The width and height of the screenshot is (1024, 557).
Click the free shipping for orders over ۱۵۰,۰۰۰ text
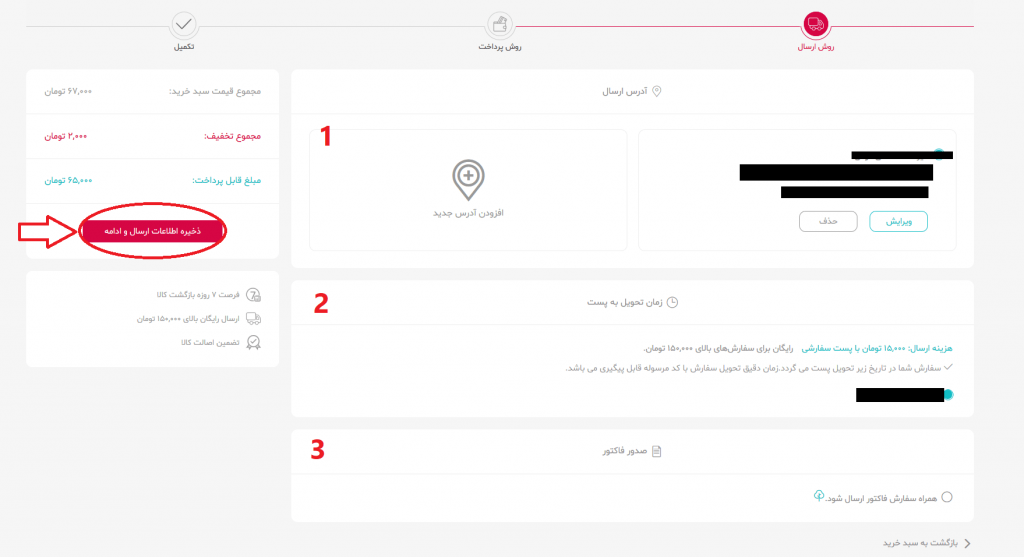(718, 349)
